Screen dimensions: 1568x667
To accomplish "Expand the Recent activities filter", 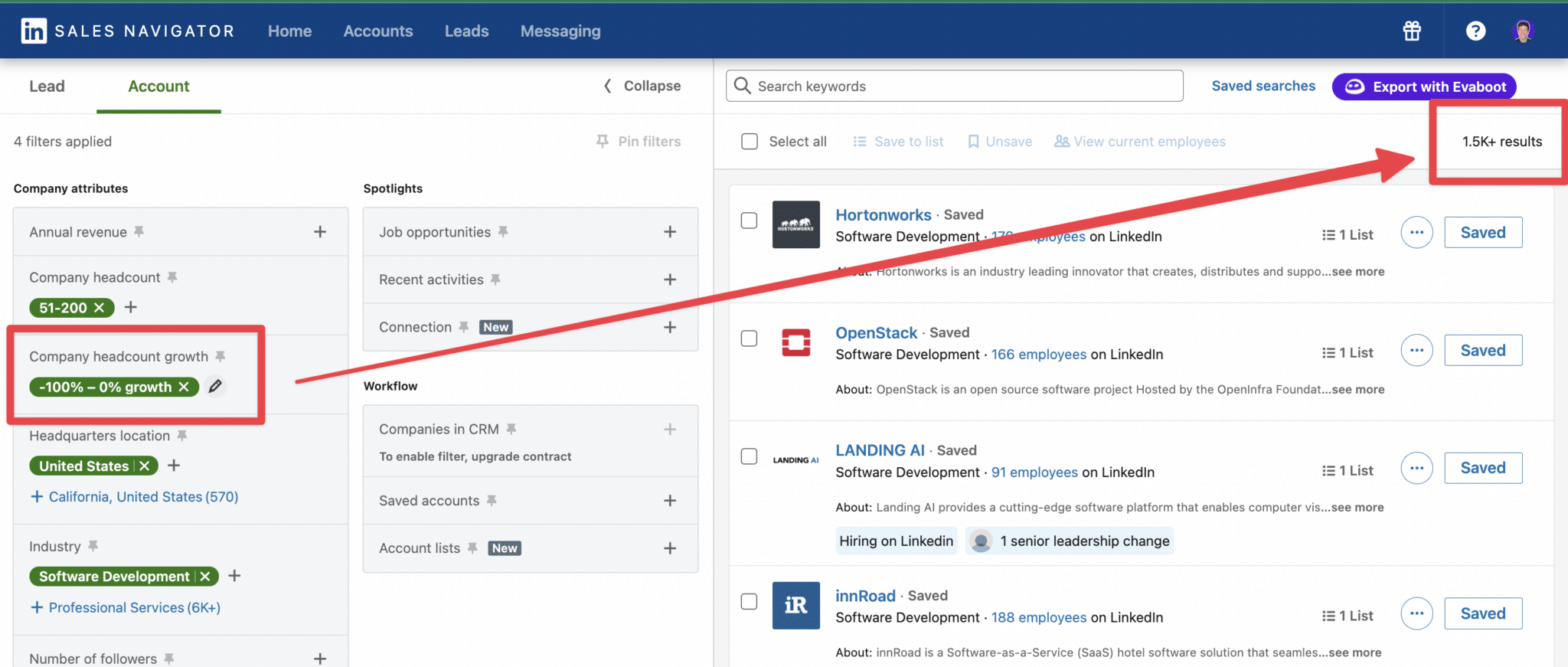I will [x=670, y=280].
